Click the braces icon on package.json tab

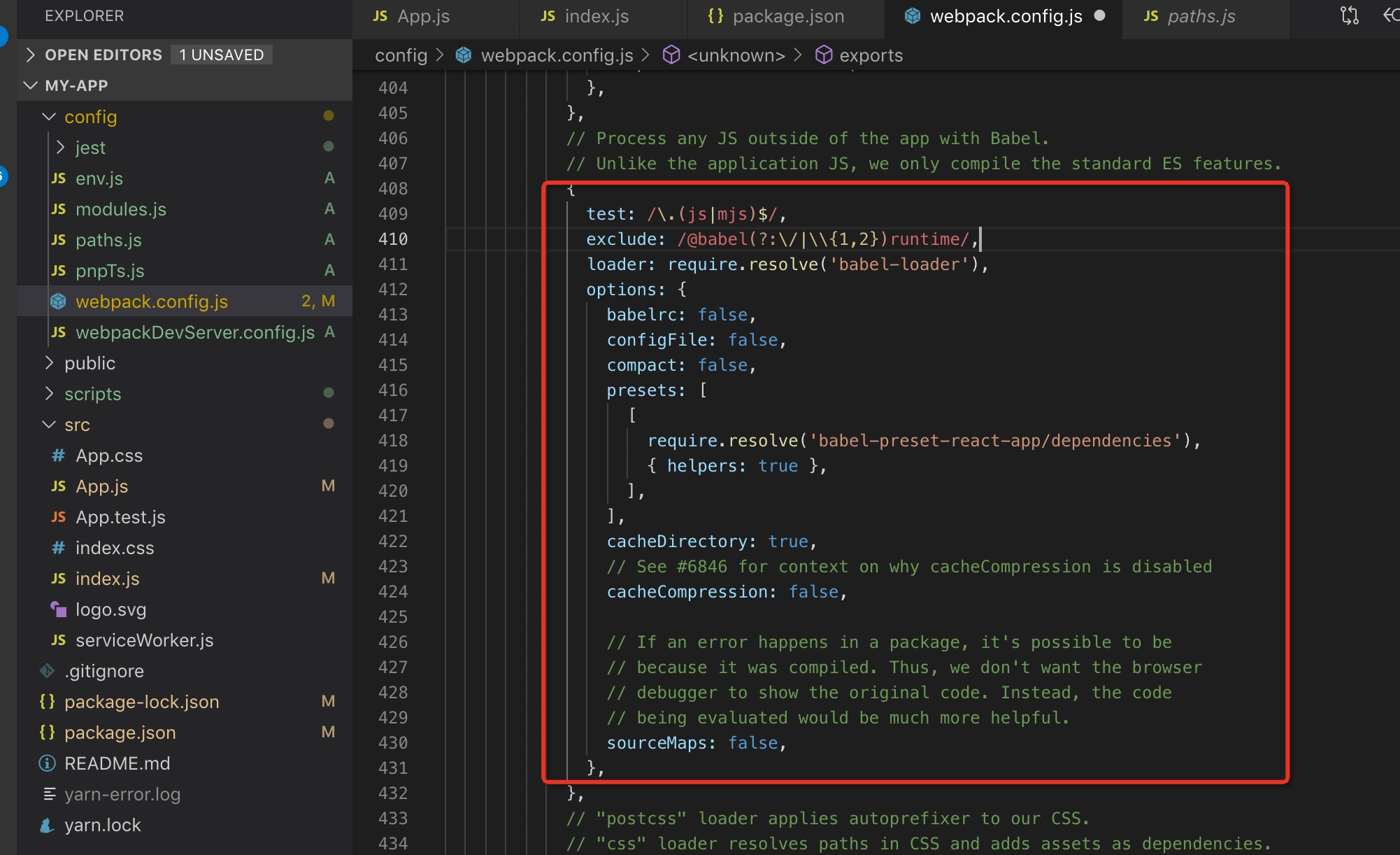715,15
